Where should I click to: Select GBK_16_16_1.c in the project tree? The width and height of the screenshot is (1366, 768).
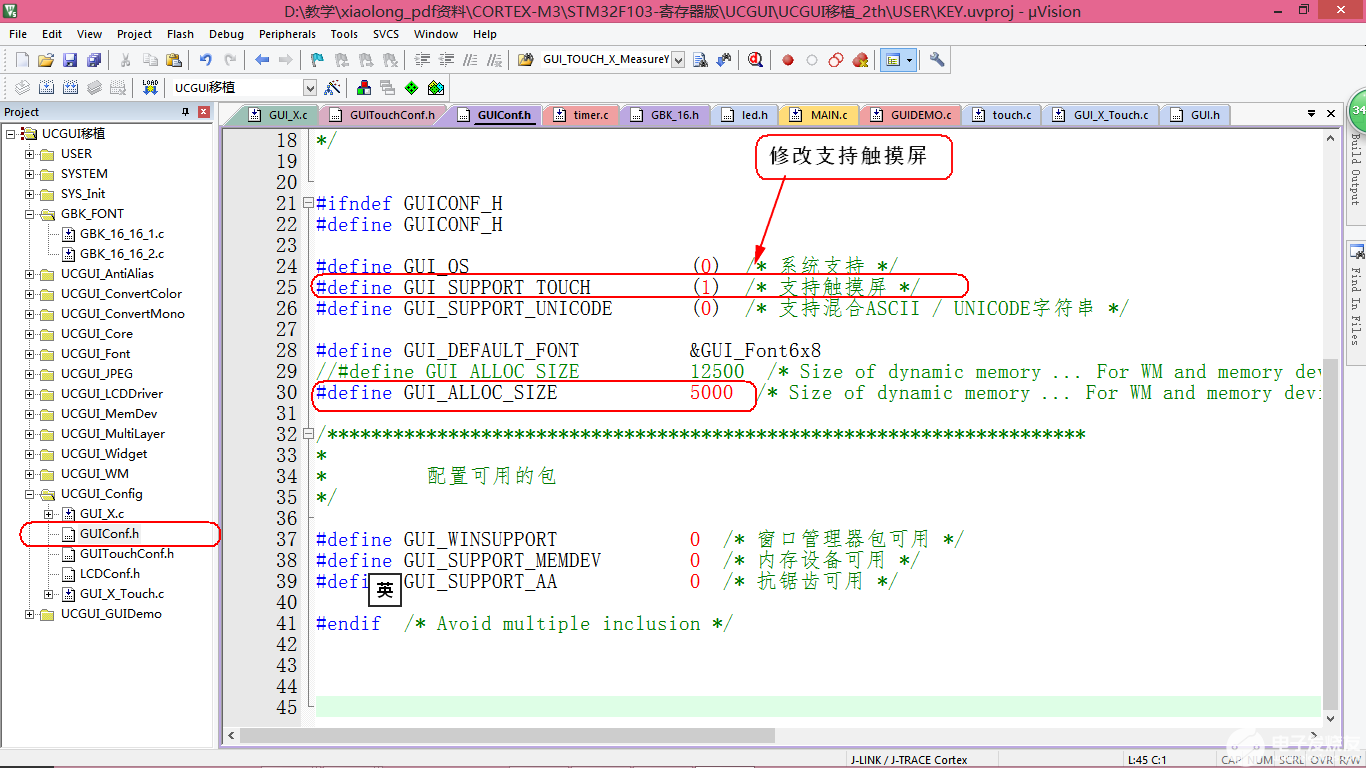click(x=122, y=234)
